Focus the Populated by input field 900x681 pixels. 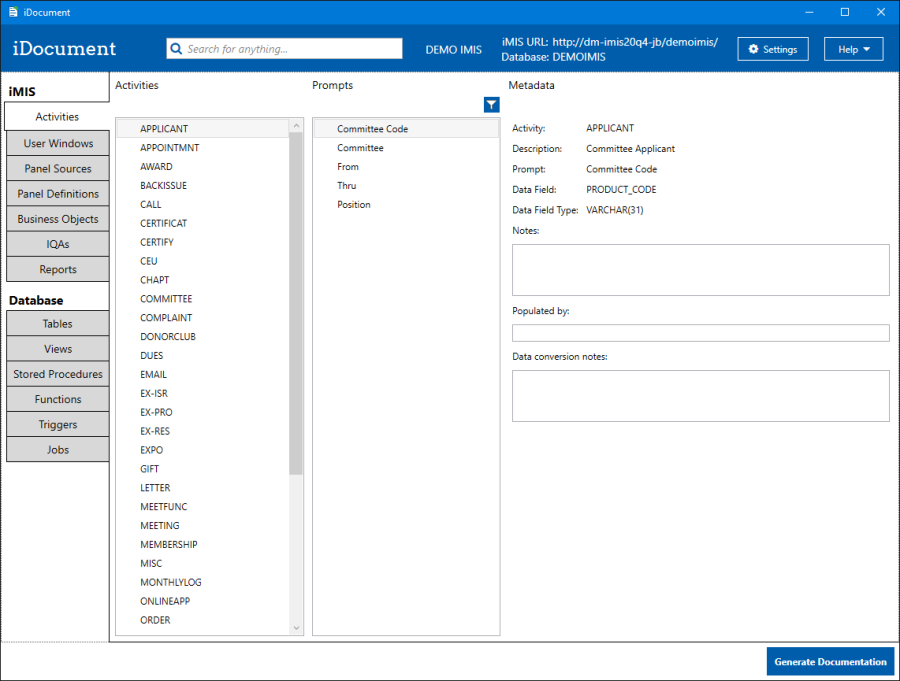(700, 333)
